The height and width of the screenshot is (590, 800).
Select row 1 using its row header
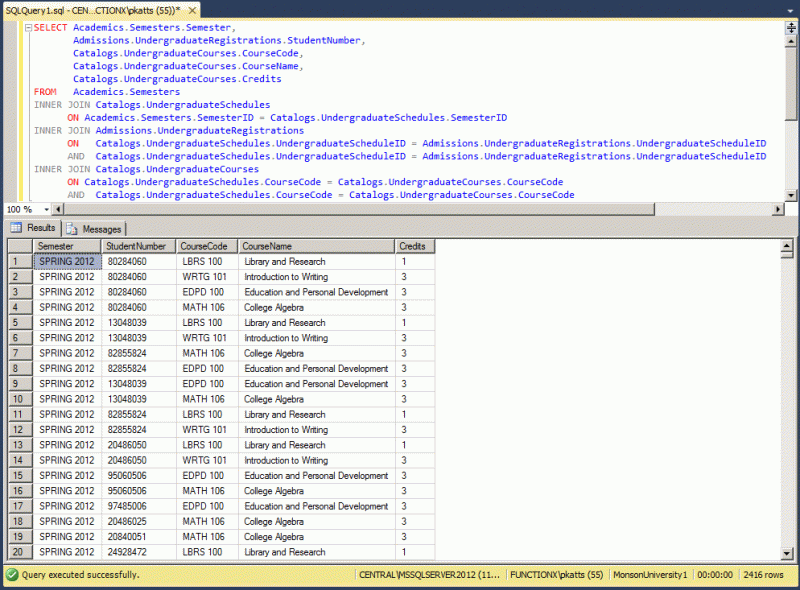22,261
